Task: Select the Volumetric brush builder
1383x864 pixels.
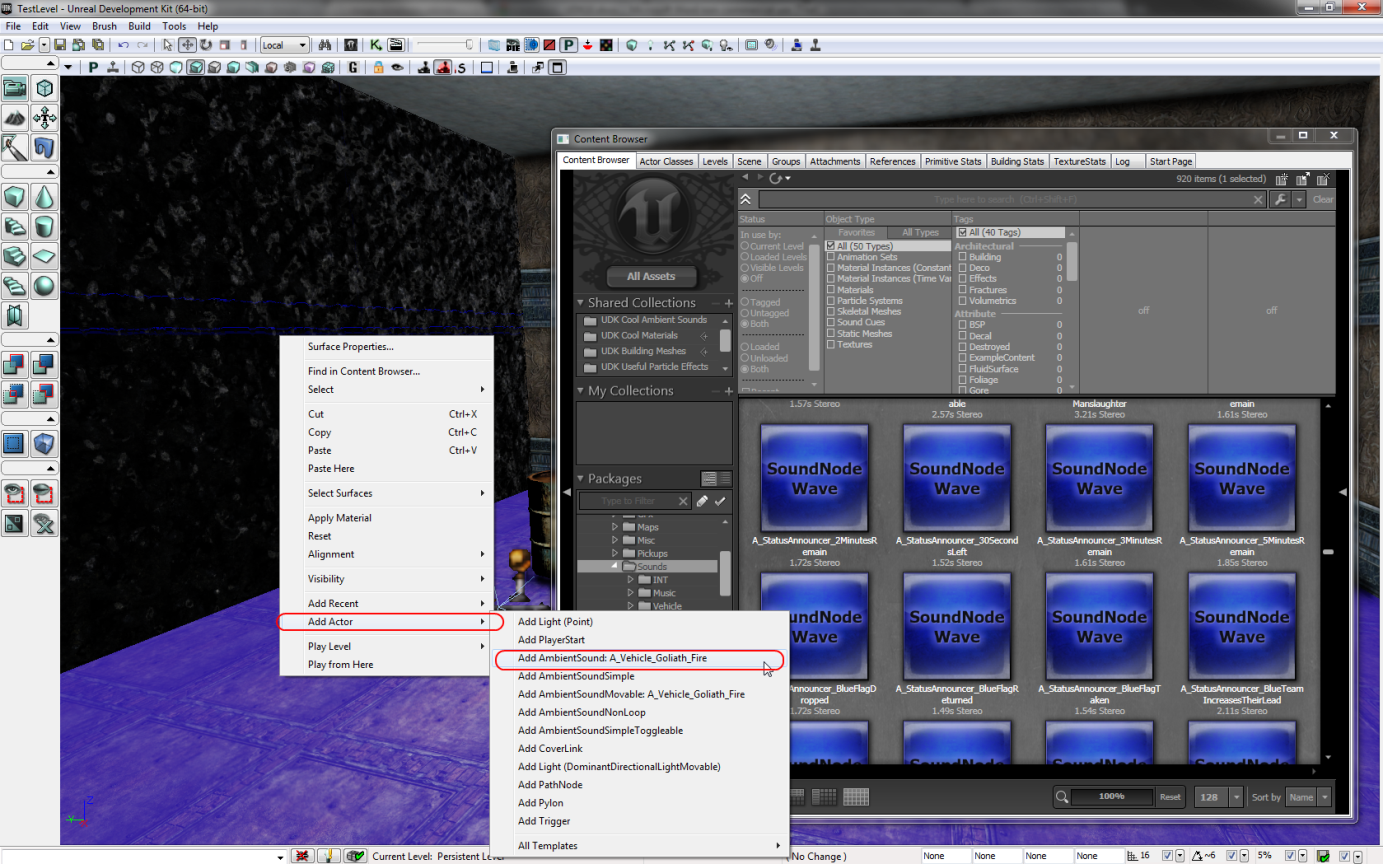Action: pyautogui.click(x=15, y=316)
